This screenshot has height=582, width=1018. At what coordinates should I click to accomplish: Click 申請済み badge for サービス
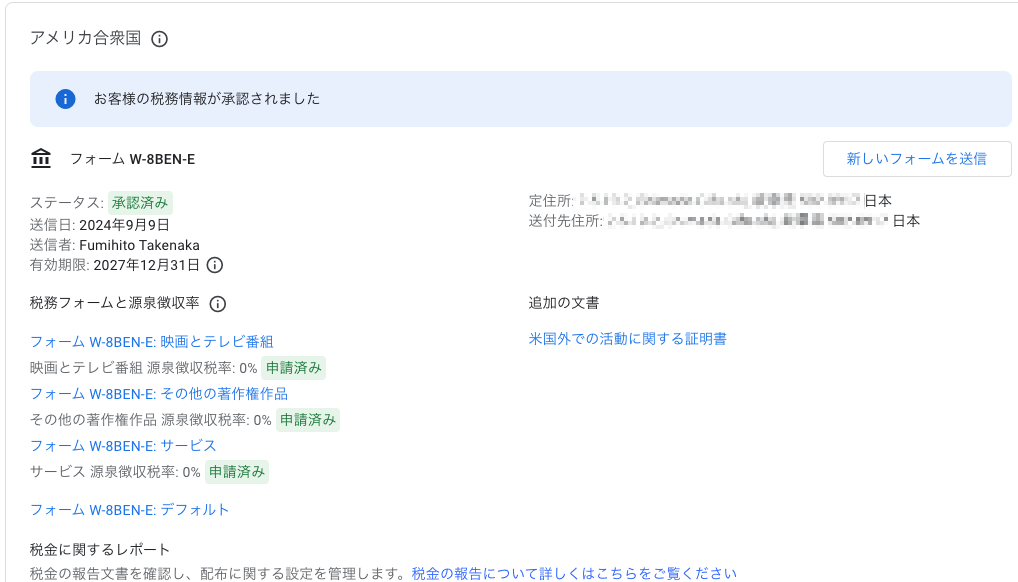point(237,472)
